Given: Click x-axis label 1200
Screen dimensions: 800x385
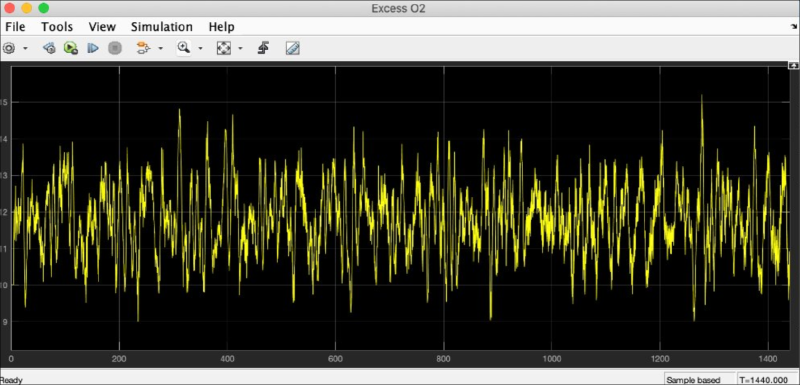Looking at the screenshot, I should click(x=660, y=358).
